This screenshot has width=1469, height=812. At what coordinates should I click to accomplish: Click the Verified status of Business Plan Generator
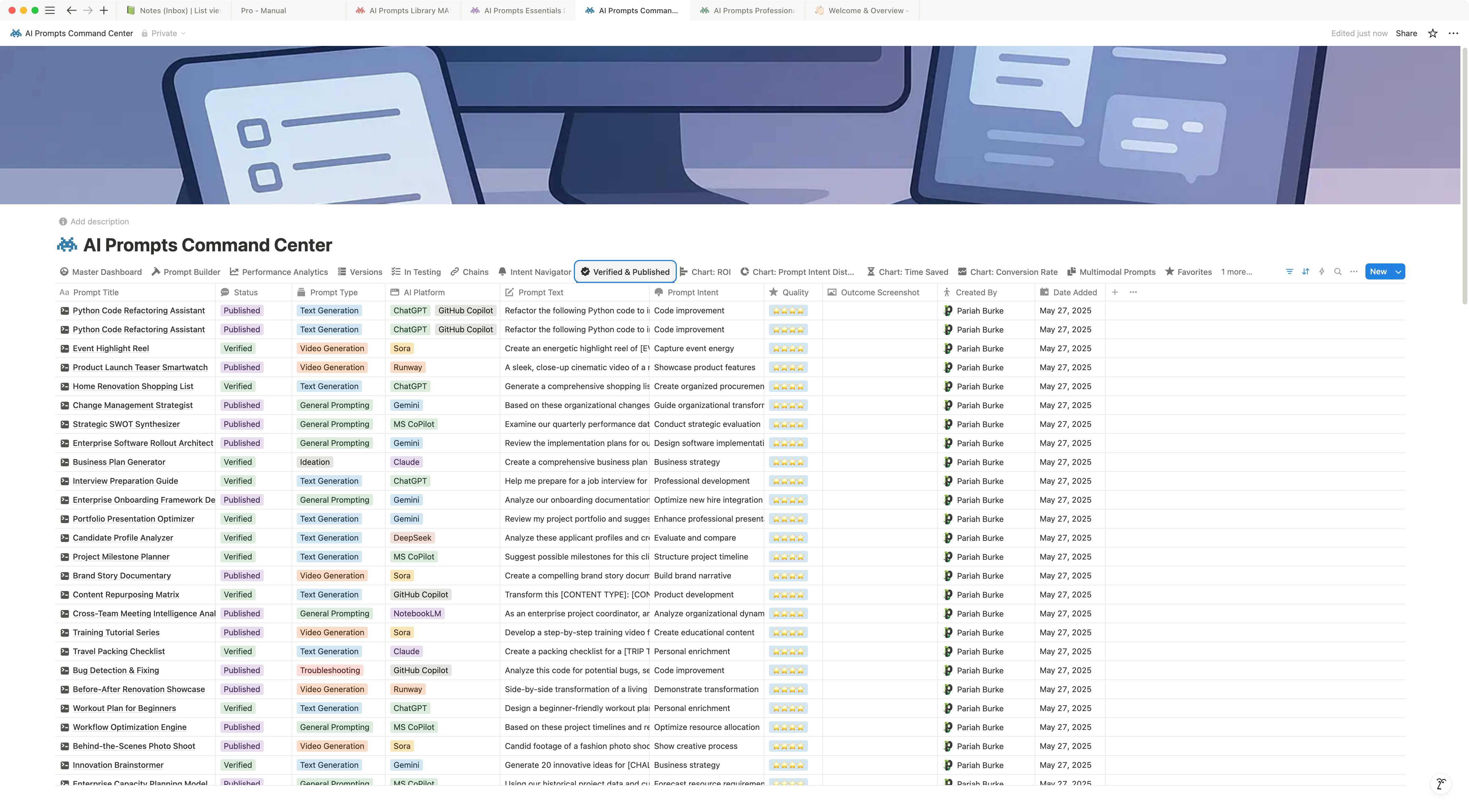(x=237, y=462)
